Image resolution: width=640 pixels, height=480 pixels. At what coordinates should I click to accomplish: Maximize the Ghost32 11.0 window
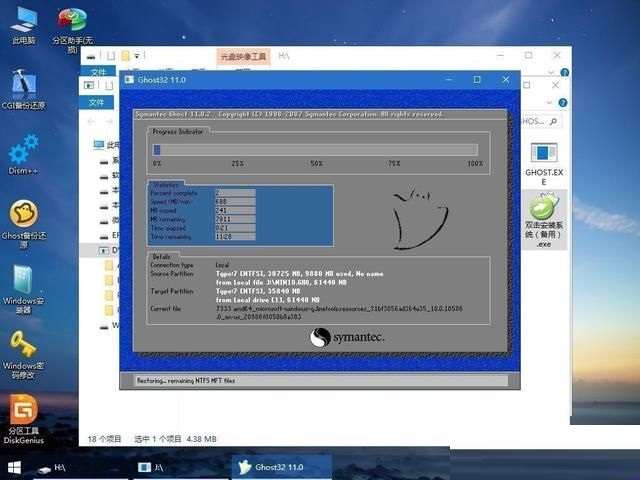[477, 80]
